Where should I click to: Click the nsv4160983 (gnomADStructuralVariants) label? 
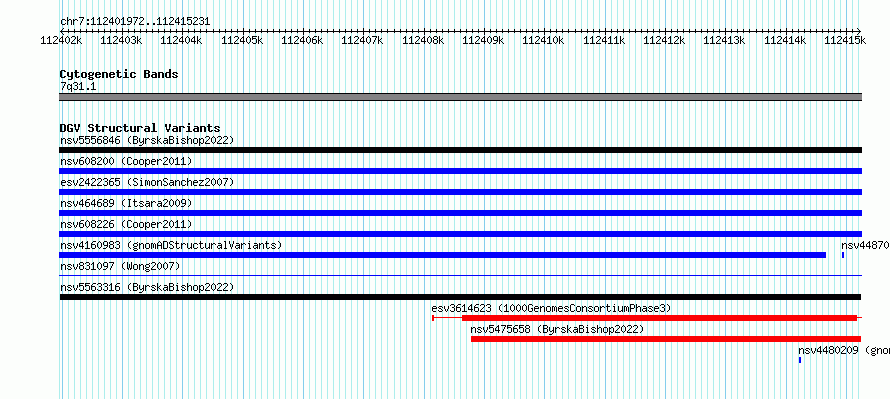(171, 245)
